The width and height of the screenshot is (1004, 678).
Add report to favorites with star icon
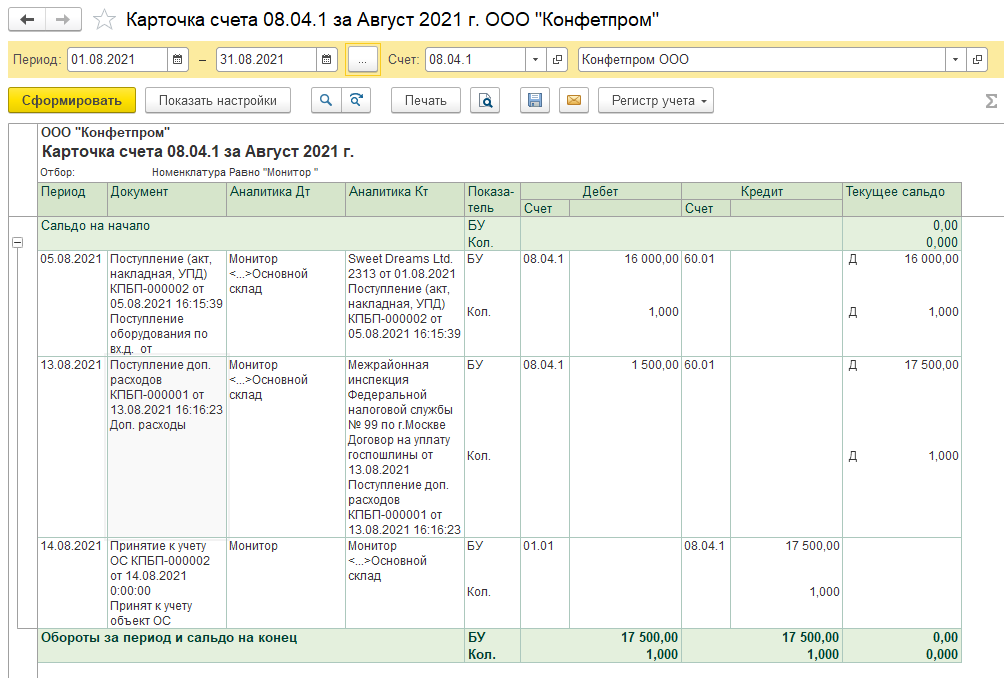tap(103, 20)
